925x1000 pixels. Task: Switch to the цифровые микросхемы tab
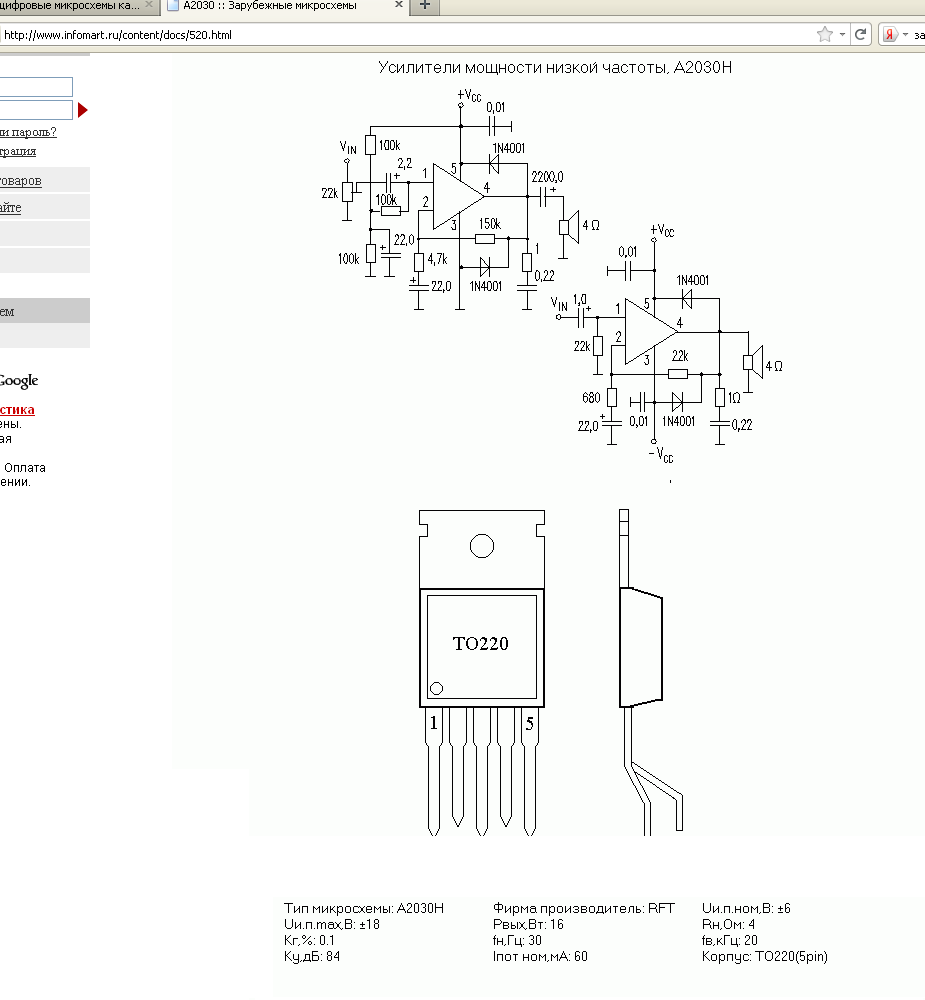click(x=70, y=5)
